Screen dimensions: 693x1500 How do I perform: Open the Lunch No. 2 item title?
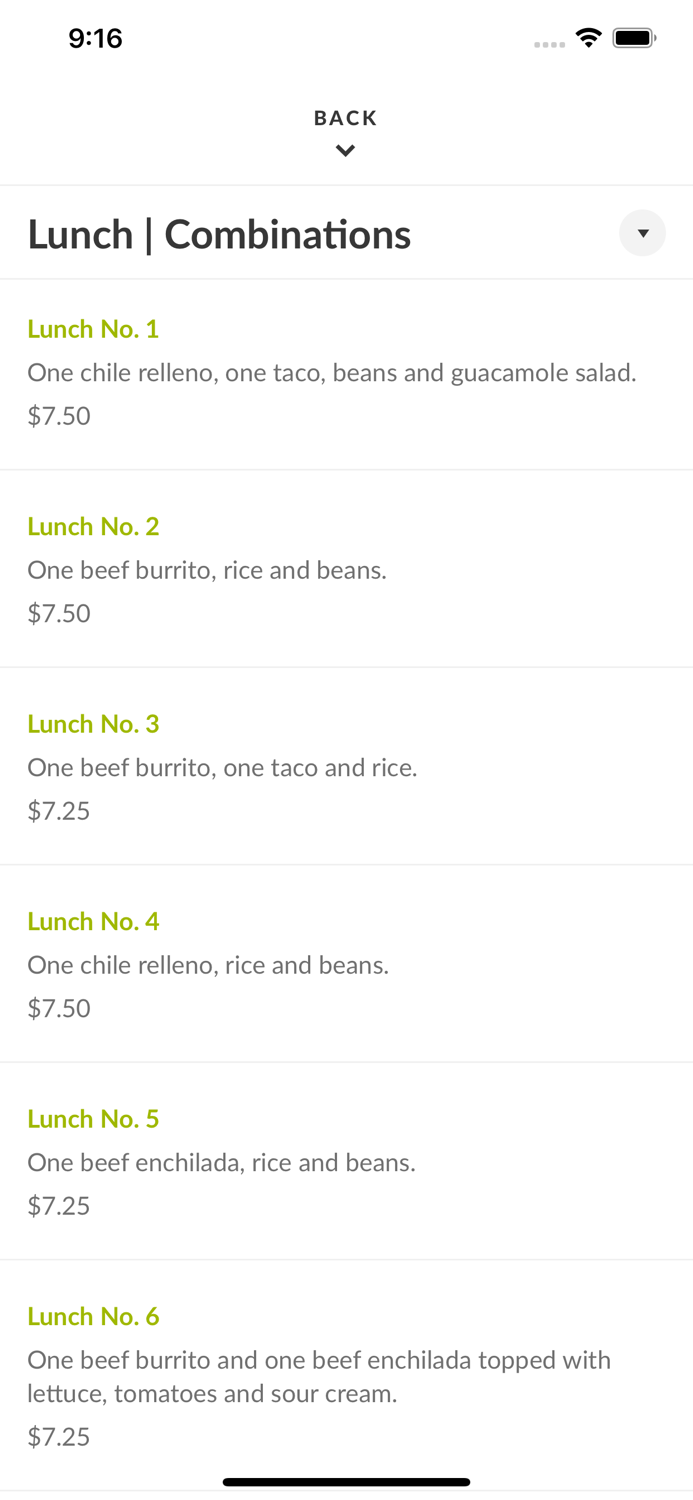pos(93,526)
